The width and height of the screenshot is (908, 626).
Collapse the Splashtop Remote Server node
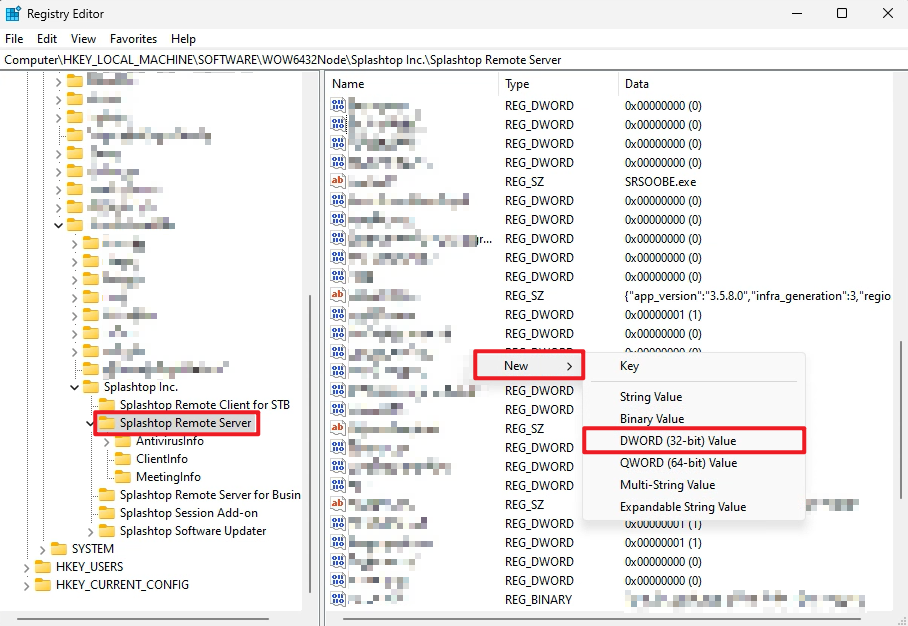pos(88,423)
